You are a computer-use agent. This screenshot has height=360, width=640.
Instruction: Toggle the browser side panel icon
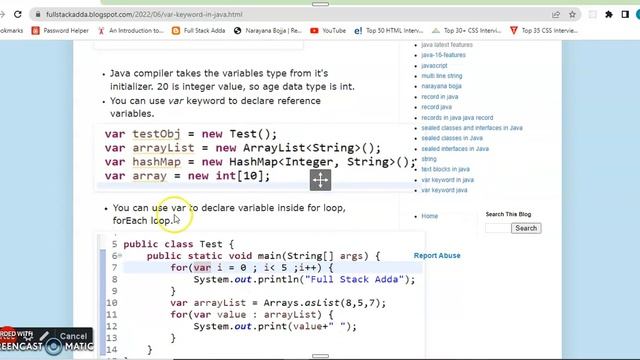tap(625, 15)
